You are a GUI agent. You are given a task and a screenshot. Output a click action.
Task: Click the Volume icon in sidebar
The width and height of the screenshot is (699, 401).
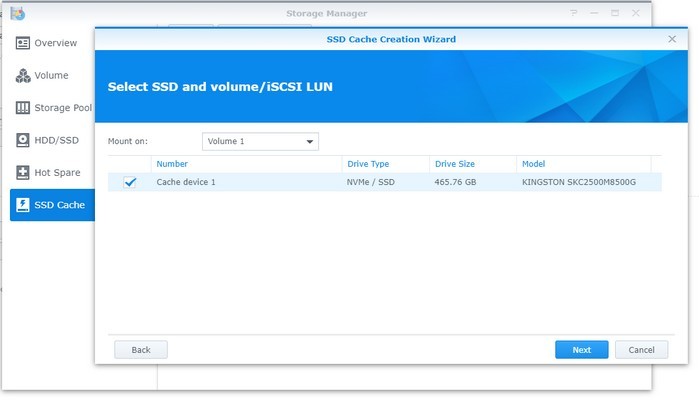click(23, 76)
